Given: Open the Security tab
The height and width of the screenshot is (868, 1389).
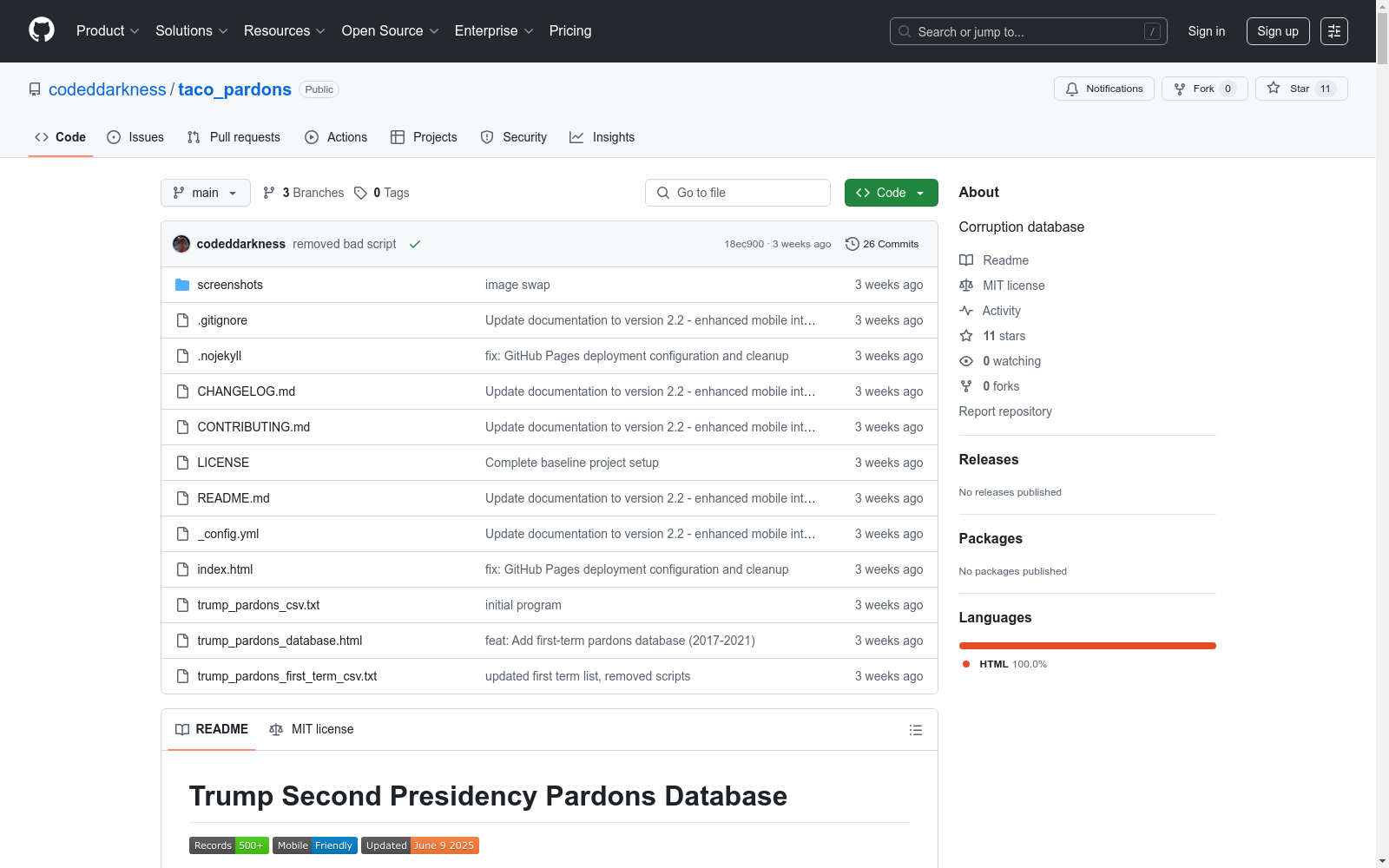Looking at the screenshot, I should [x=514, y=137].
